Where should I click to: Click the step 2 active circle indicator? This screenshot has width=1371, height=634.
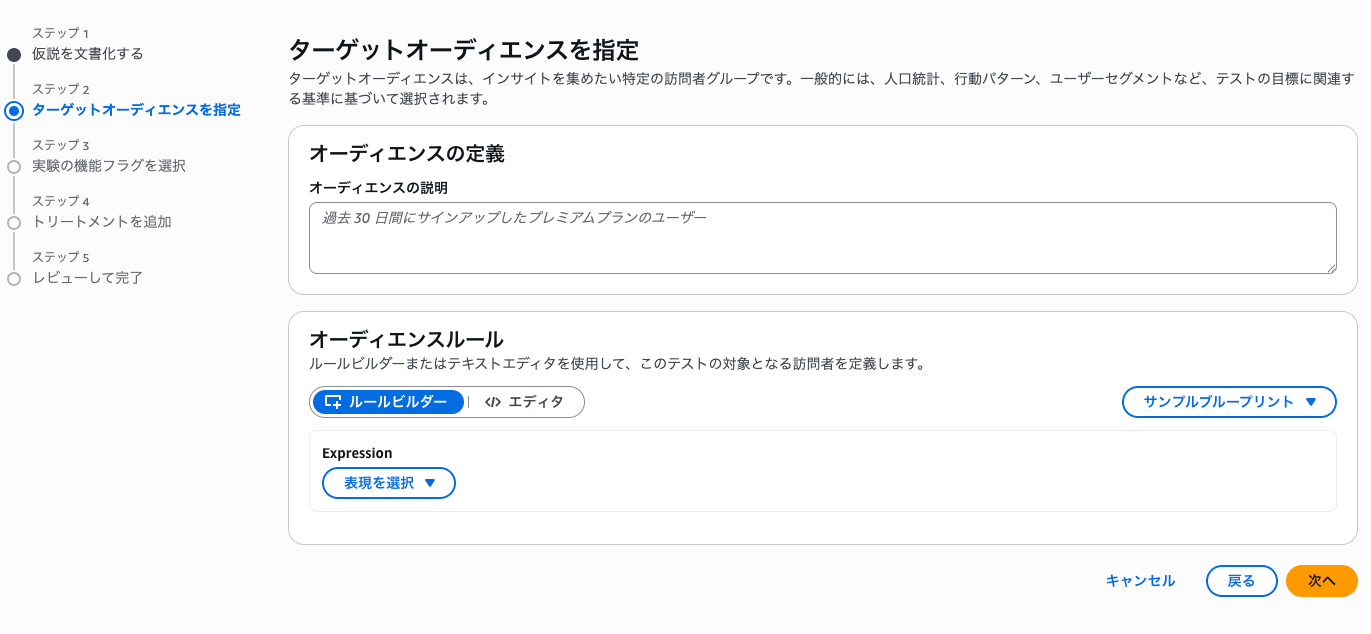coord(14,111)
